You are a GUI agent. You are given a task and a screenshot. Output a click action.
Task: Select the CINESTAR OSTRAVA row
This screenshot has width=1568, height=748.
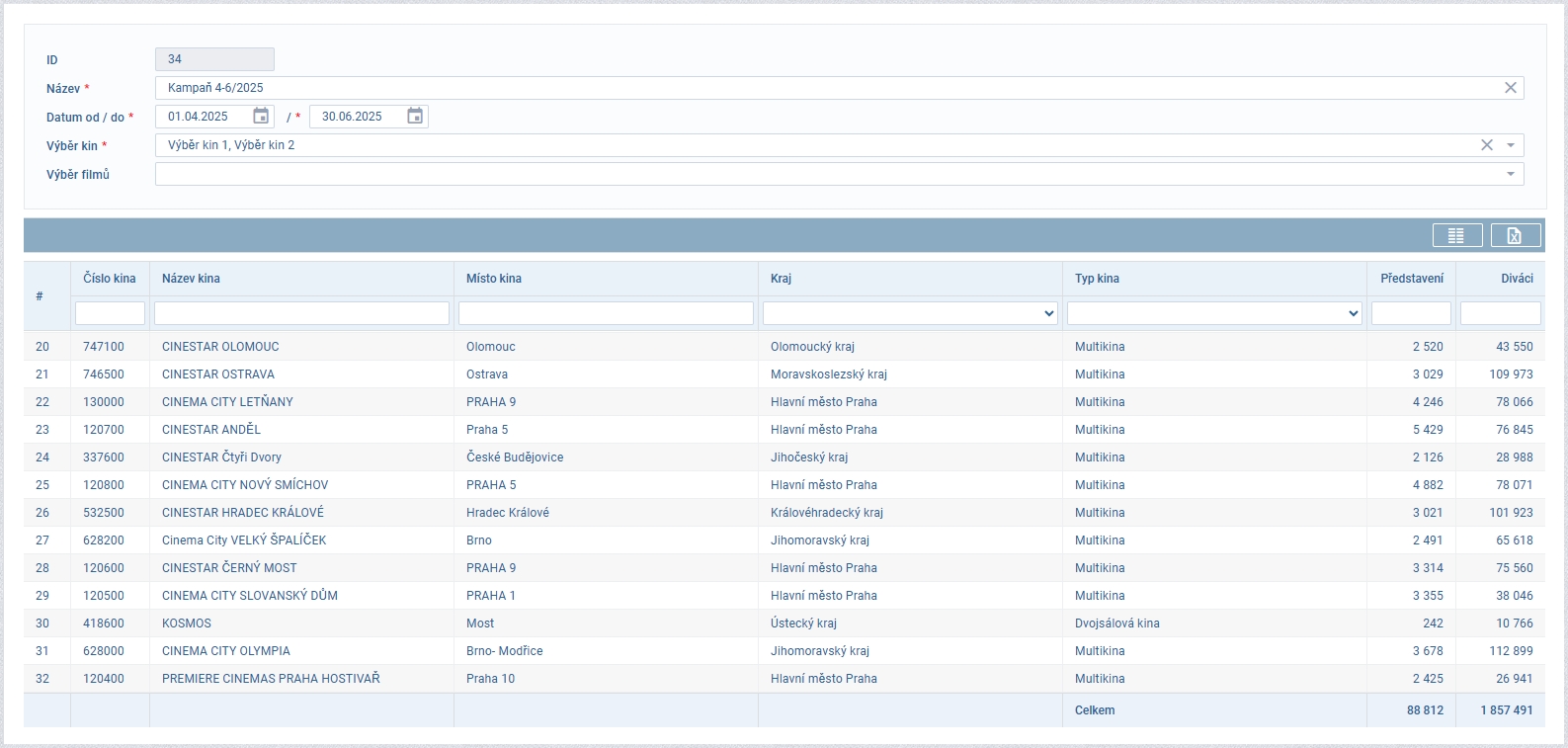(218, 374)
